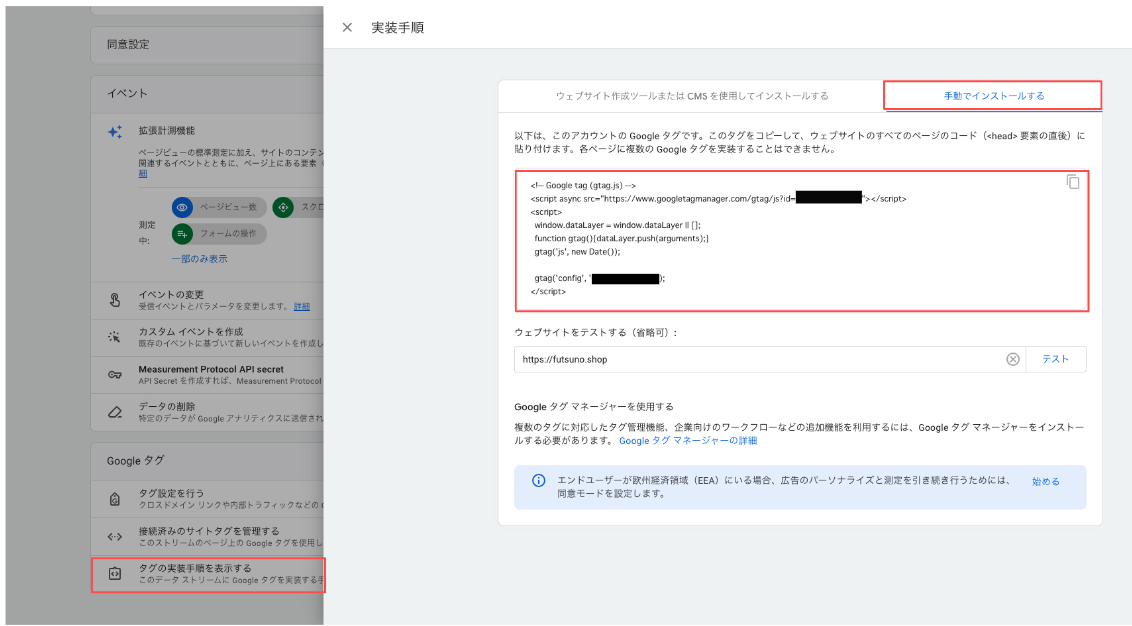Click the カスタム イベントを作成 icon
1132x626 pixels.
click(115, 337)
